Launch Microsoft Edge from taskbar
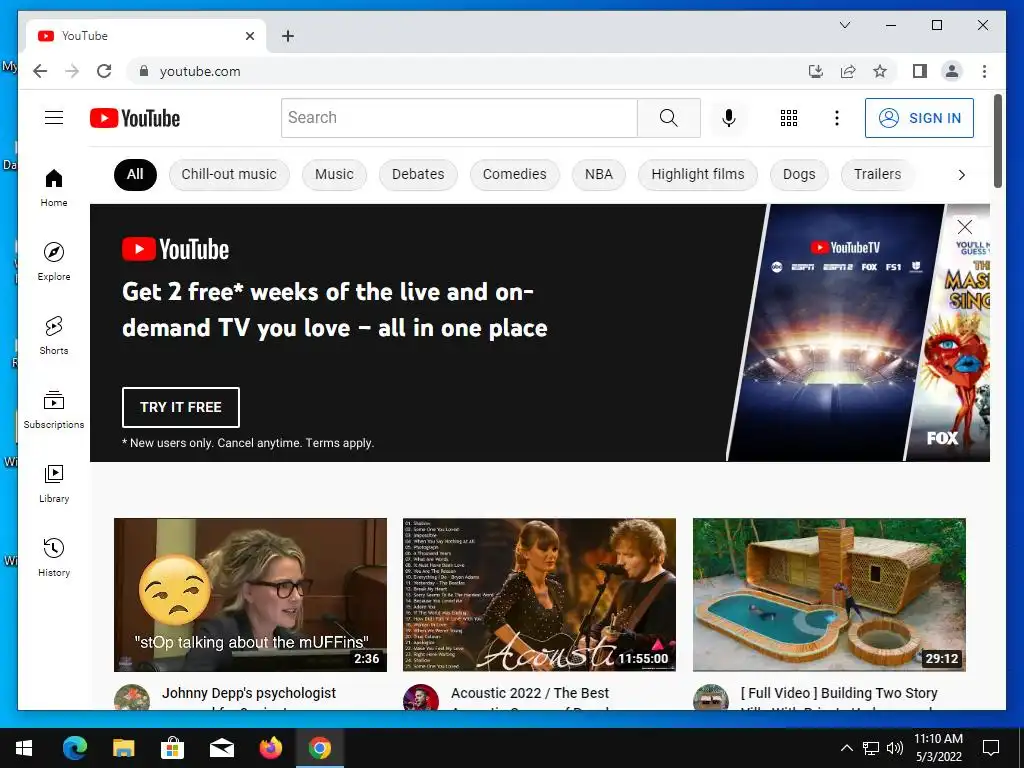 point(74,748)
